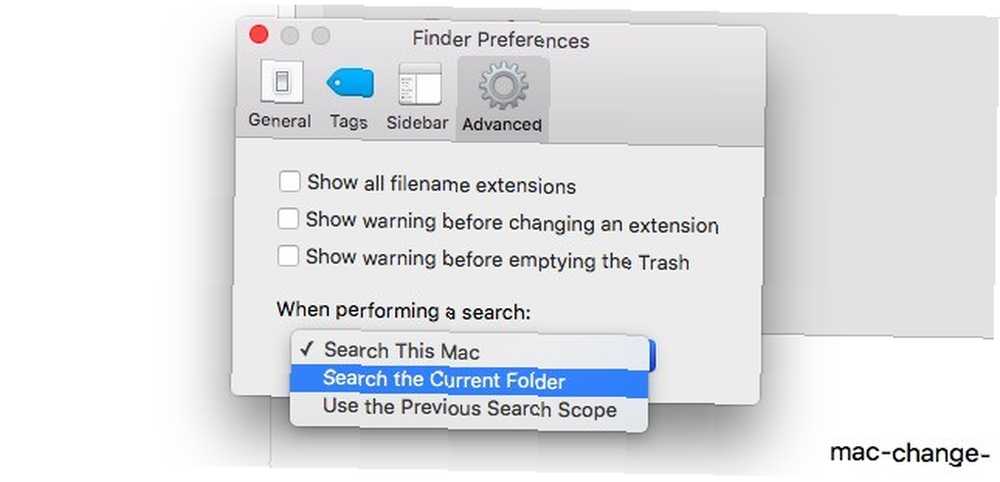Screen dimensions: 1000x482
Task: Click the red close window button
Action: click(258, 35)
